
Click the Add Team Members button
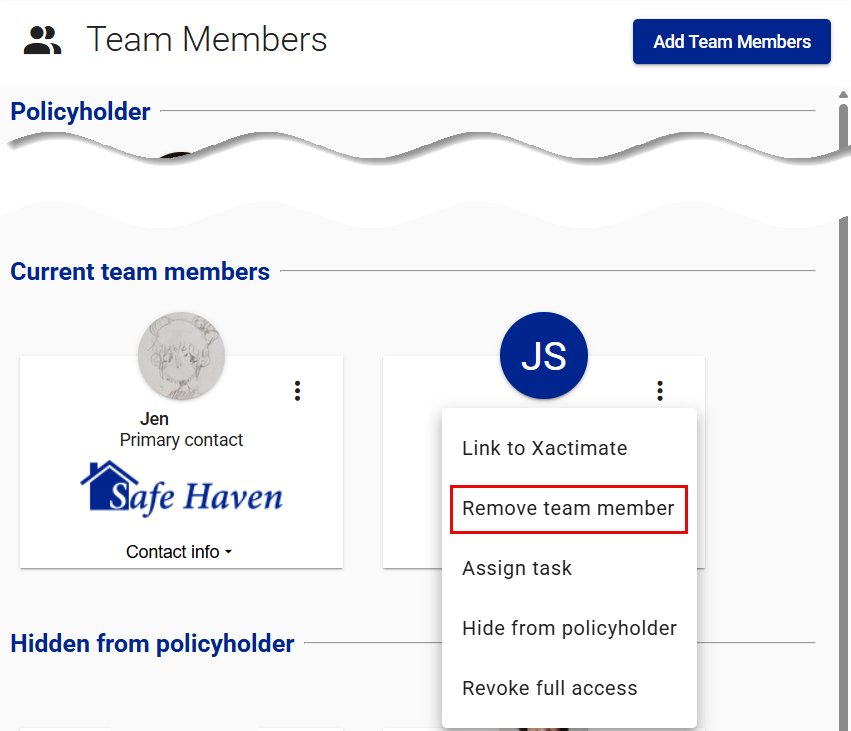coord(731,42)
